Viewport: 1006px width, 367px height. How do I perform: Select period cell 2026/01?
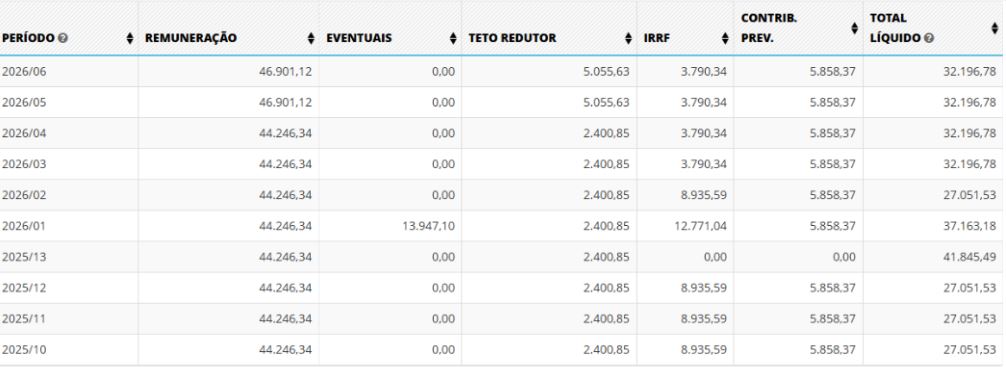tap(24, 226)
